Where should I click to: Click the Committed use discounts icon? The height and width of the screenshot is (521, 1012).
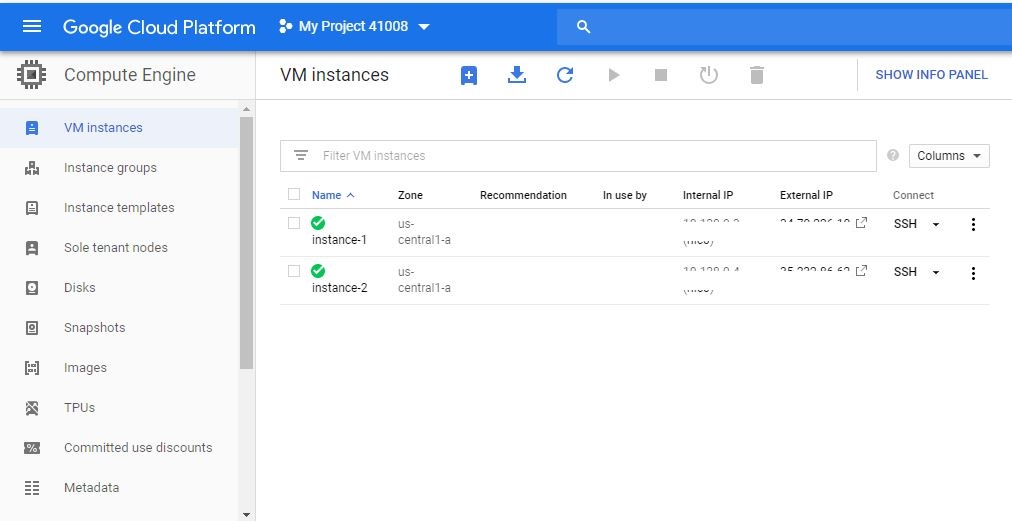pyautogui.click(x=32, y=448)
